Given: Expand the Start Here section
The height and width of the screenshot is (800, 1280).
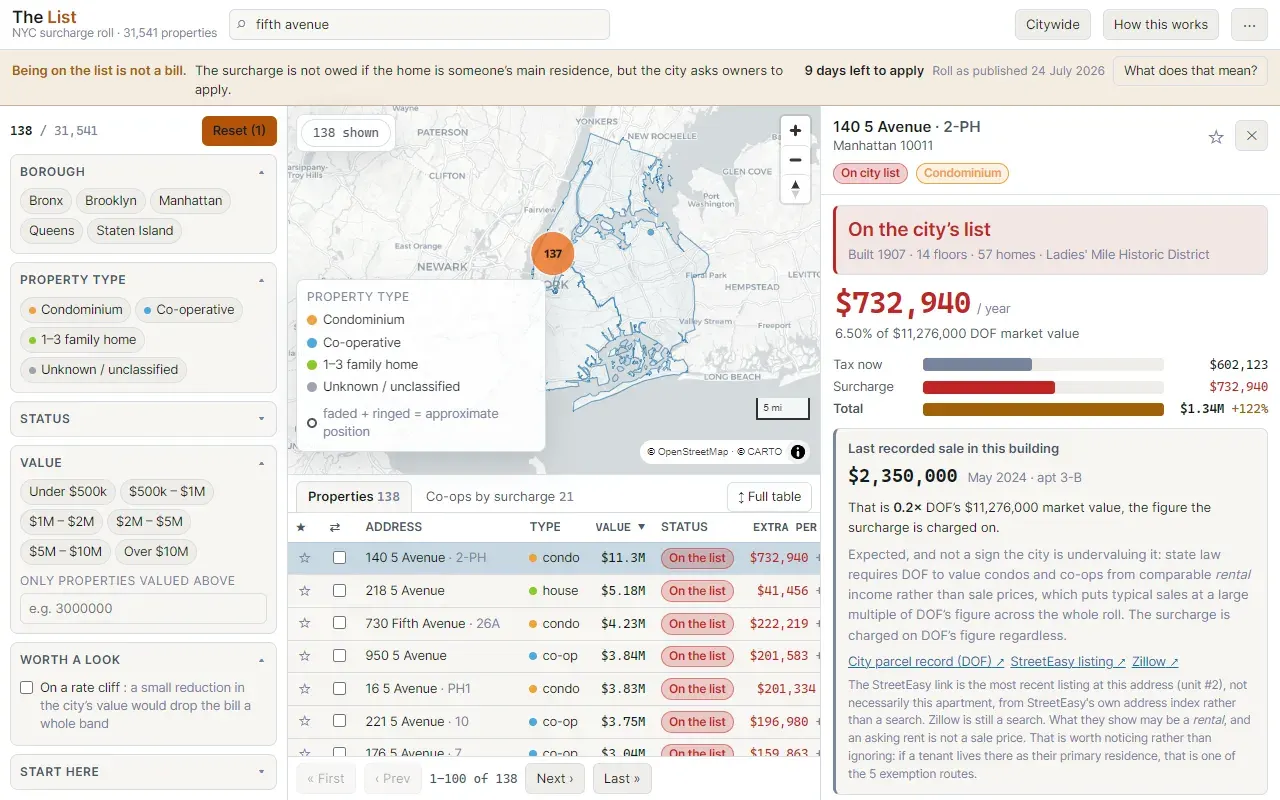Looking at the screenshot, I should pyautogui.click(x=143, y=772).
